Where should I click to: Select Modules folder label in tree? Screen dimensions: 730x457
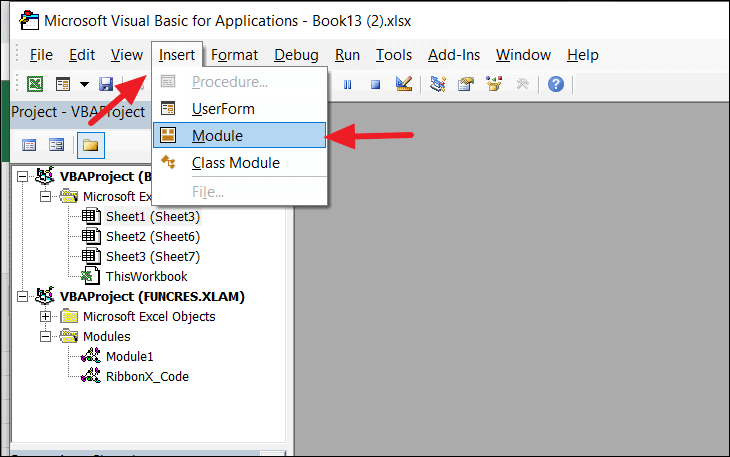tap(107, 336)
